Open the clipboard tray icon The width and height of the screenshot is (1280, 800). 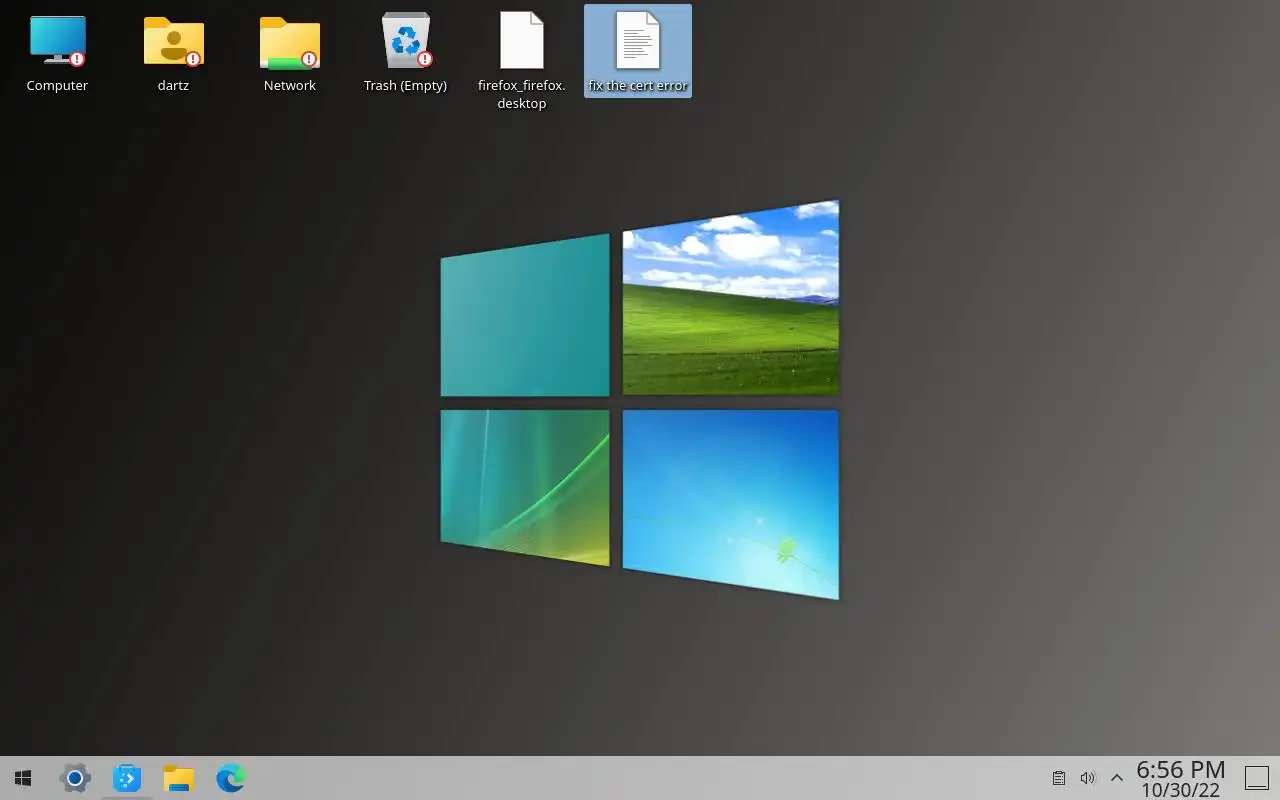1059,778
